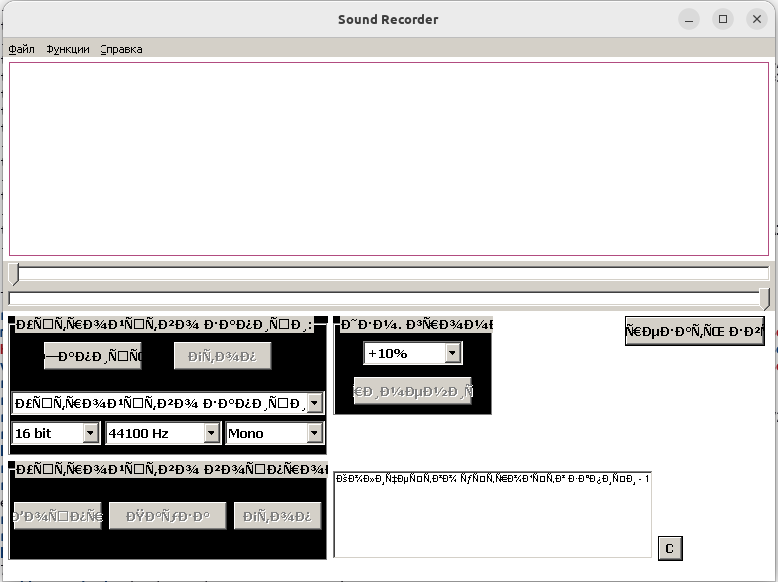Click the playback device group title label
Screen dimensions: 778x582
[171, 469]
